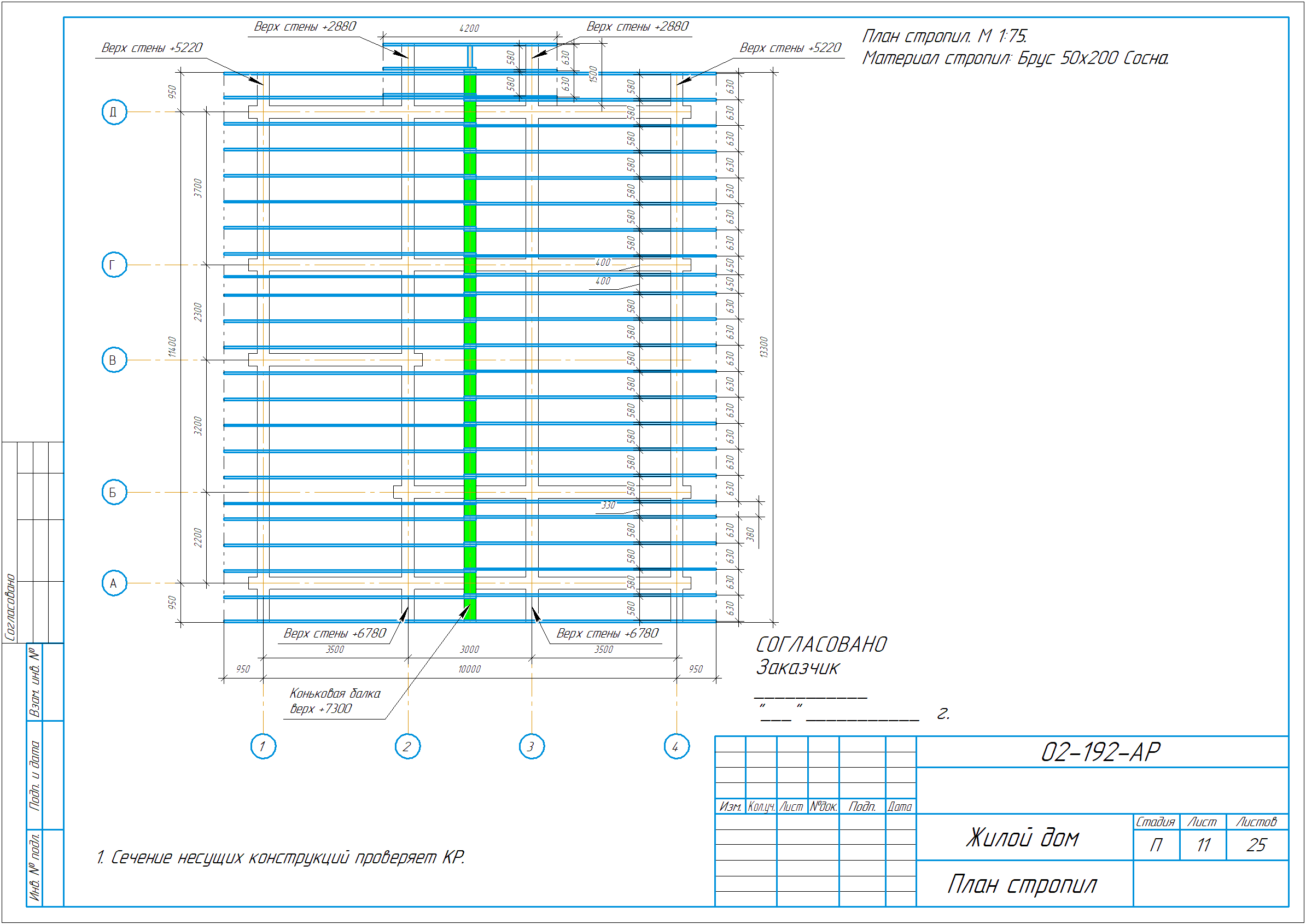Click axis marker circle Б

pyautogui.click(x=114, y=493)
